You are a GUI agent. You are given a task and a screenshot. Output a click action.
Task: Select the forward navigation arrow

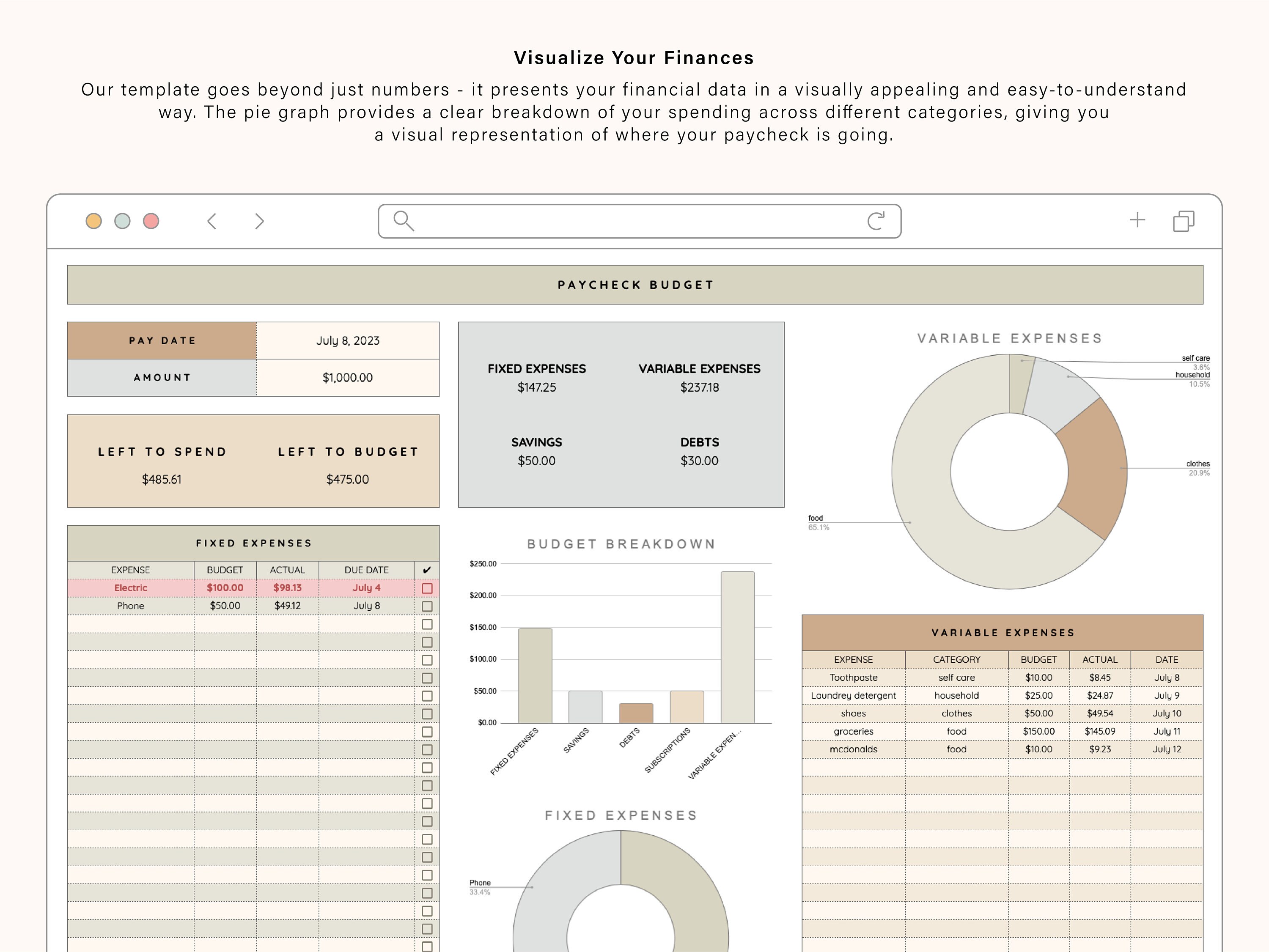(x=259, y=221)
